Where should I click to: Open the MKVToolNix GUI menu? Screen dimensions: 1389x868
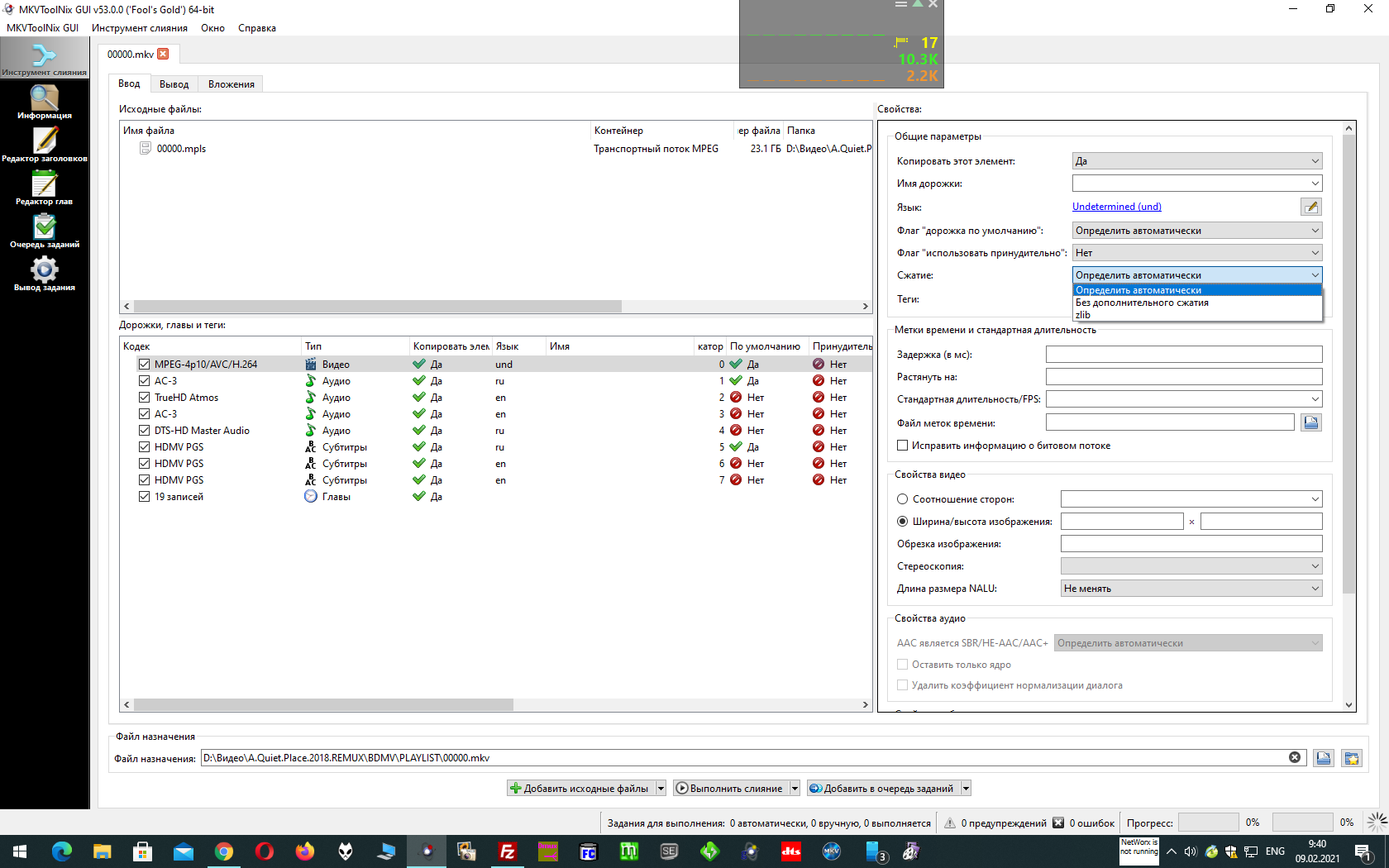42,28
